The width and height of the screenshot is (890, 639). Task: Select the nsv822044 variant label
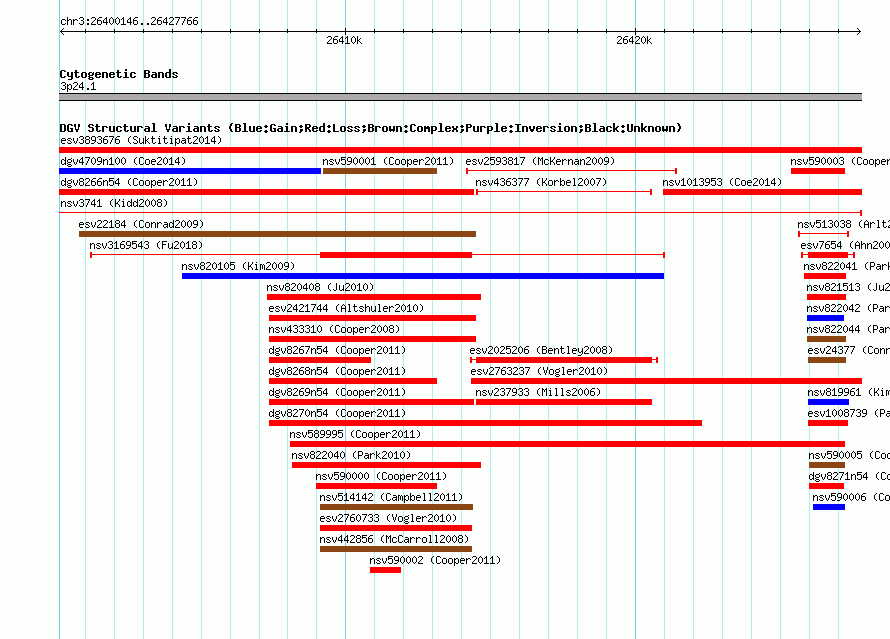[x=848, y=329]
